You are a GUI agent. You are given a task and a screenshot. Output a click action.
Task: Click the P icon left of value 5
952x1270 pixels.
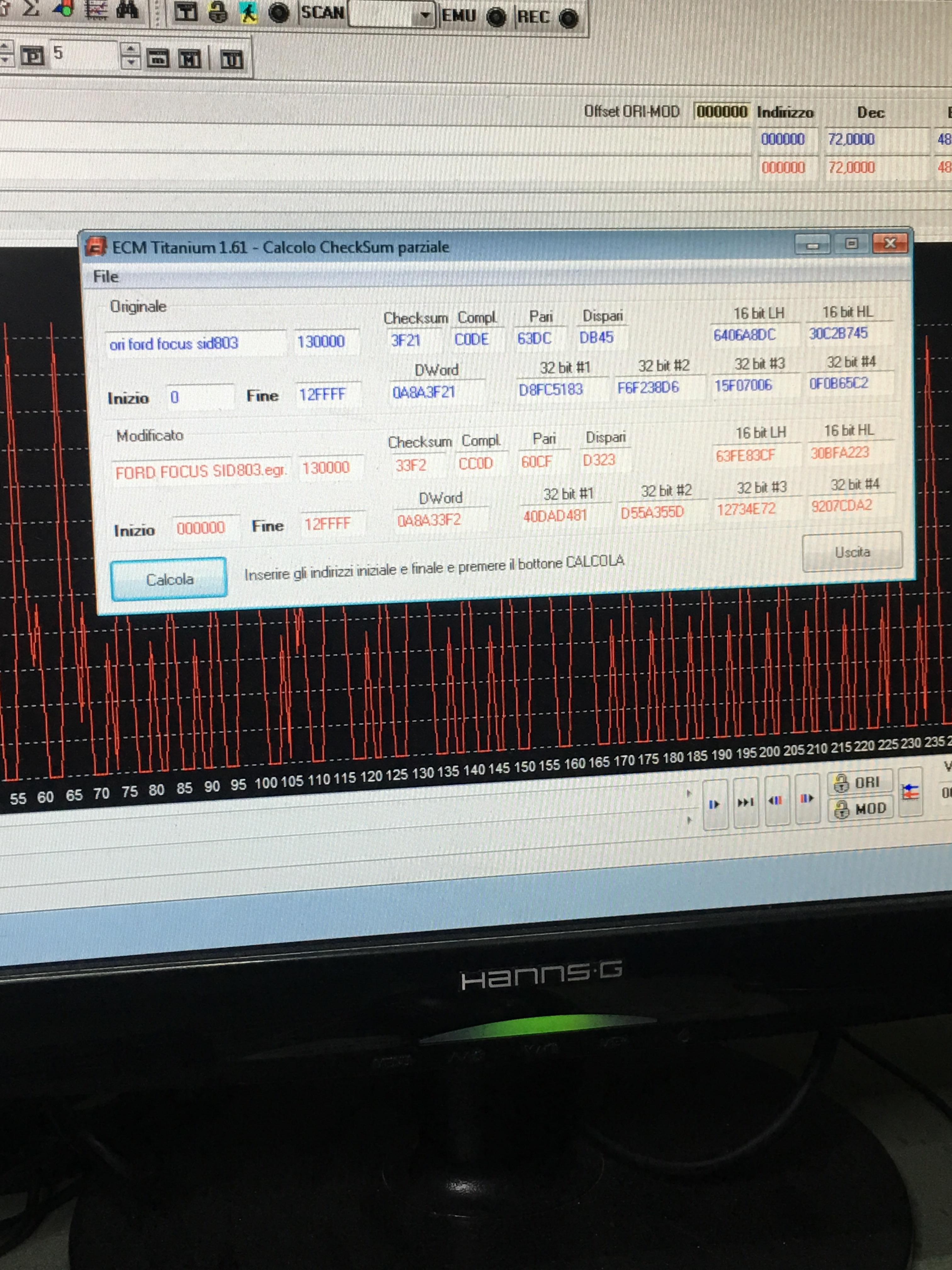pos(33,56)
